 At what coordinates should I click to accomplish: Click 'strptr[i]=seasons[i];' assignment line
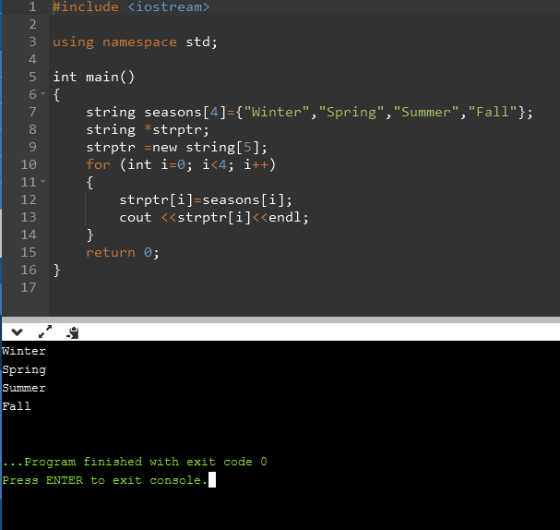pyautogui.click(x=206, y=200)
